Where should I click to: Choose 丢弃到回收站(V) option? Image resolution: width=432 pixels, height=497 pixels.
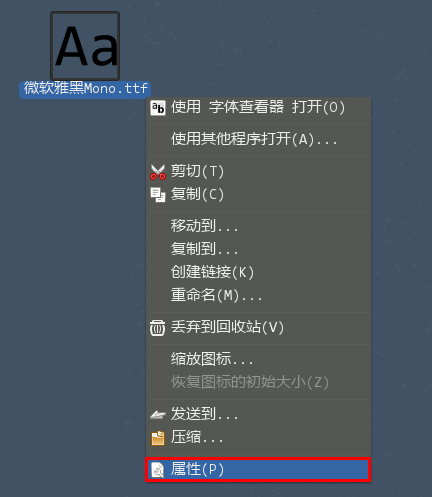(258, 327)
